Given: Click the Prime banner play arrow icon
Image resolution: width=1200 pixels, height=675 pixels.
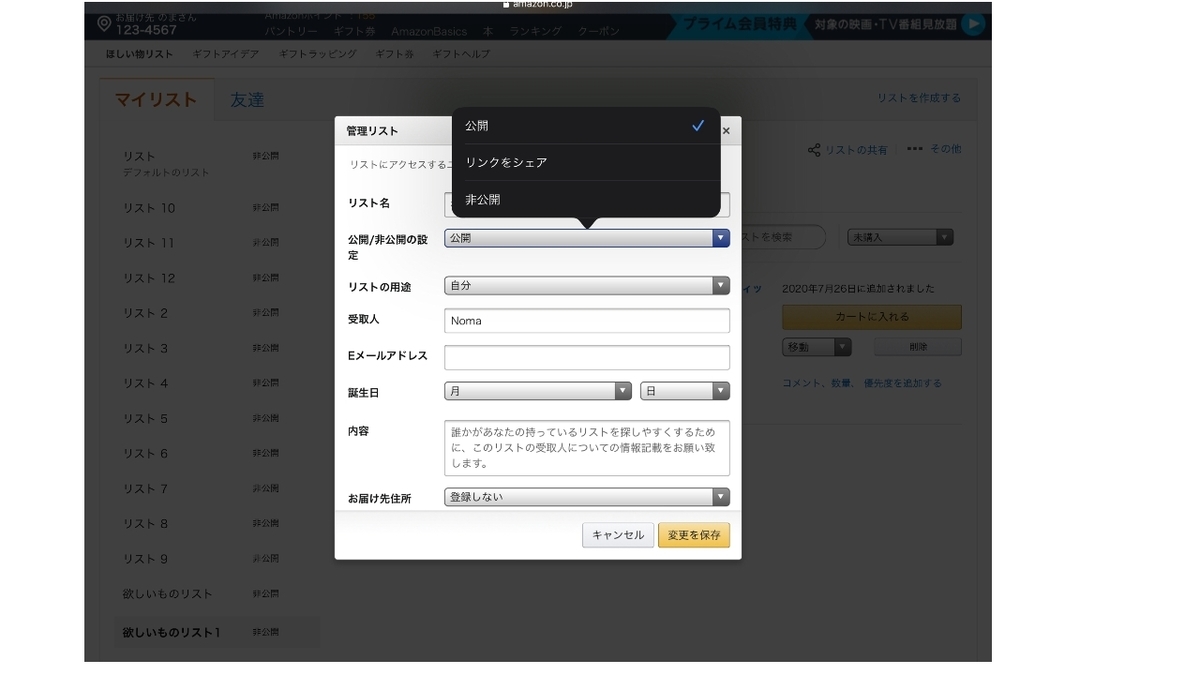Looking at the screenshot, I should 973,25.
